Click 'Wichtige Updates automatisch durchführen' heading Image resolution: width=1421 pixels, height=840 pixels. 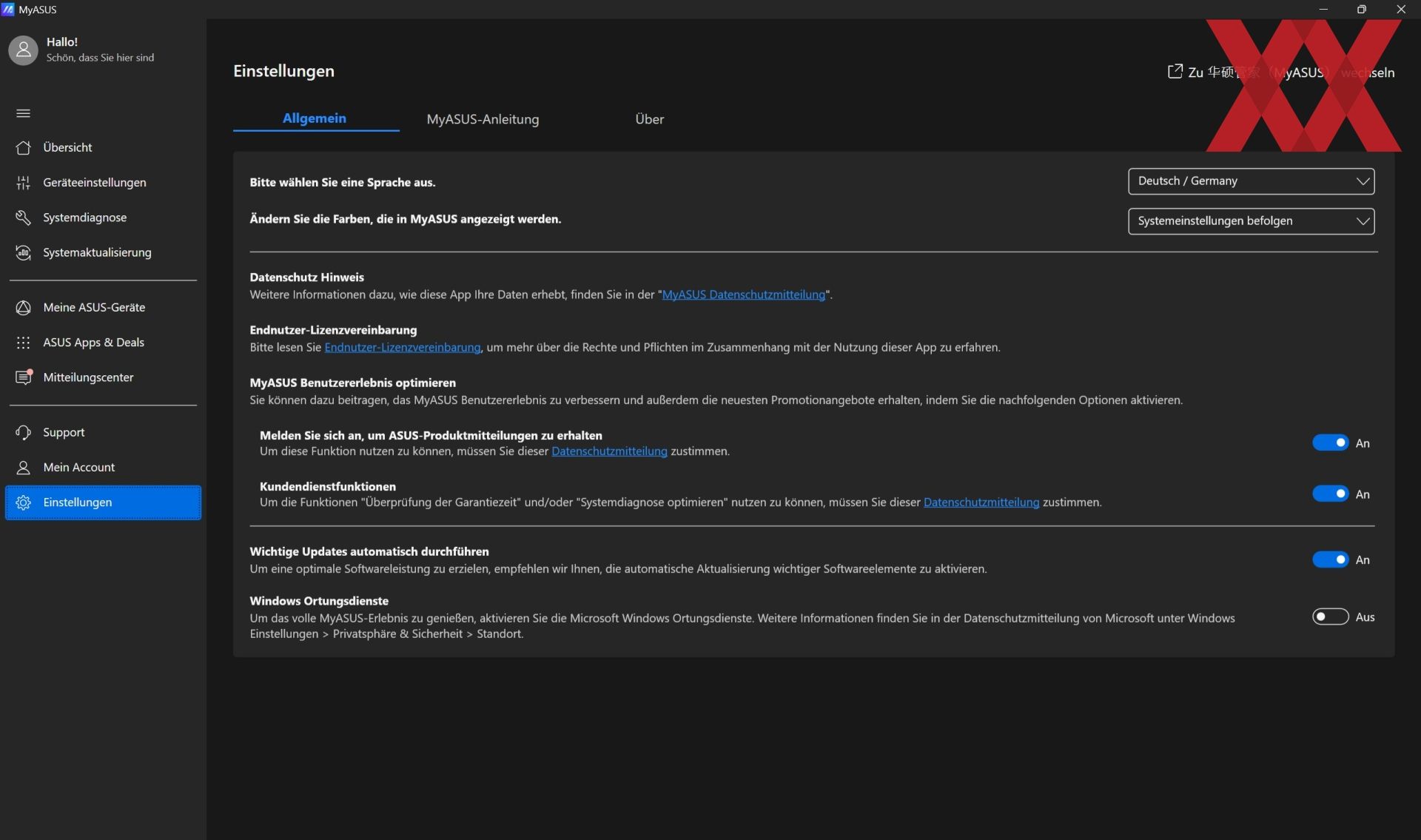(x=369, y=551)
